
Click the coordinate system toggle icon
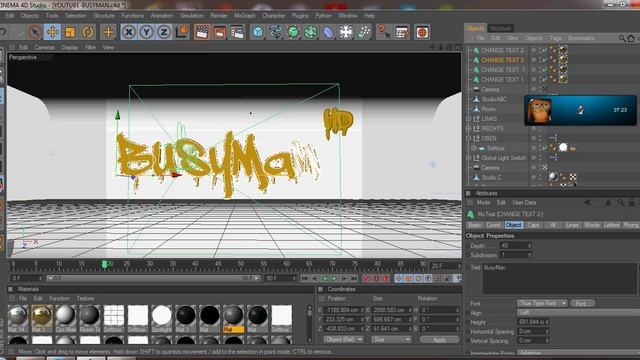click(182, 32)
